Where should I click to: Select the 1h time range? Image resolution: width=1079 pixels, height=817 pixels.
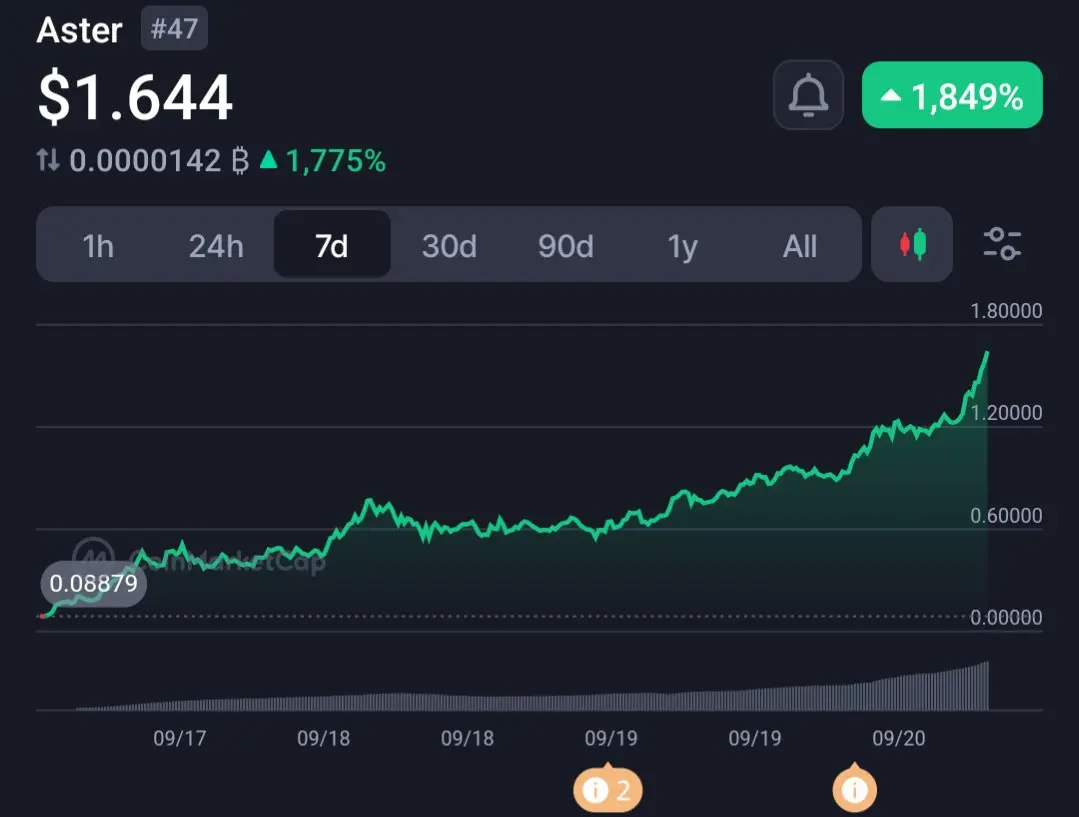click(98, 246)
